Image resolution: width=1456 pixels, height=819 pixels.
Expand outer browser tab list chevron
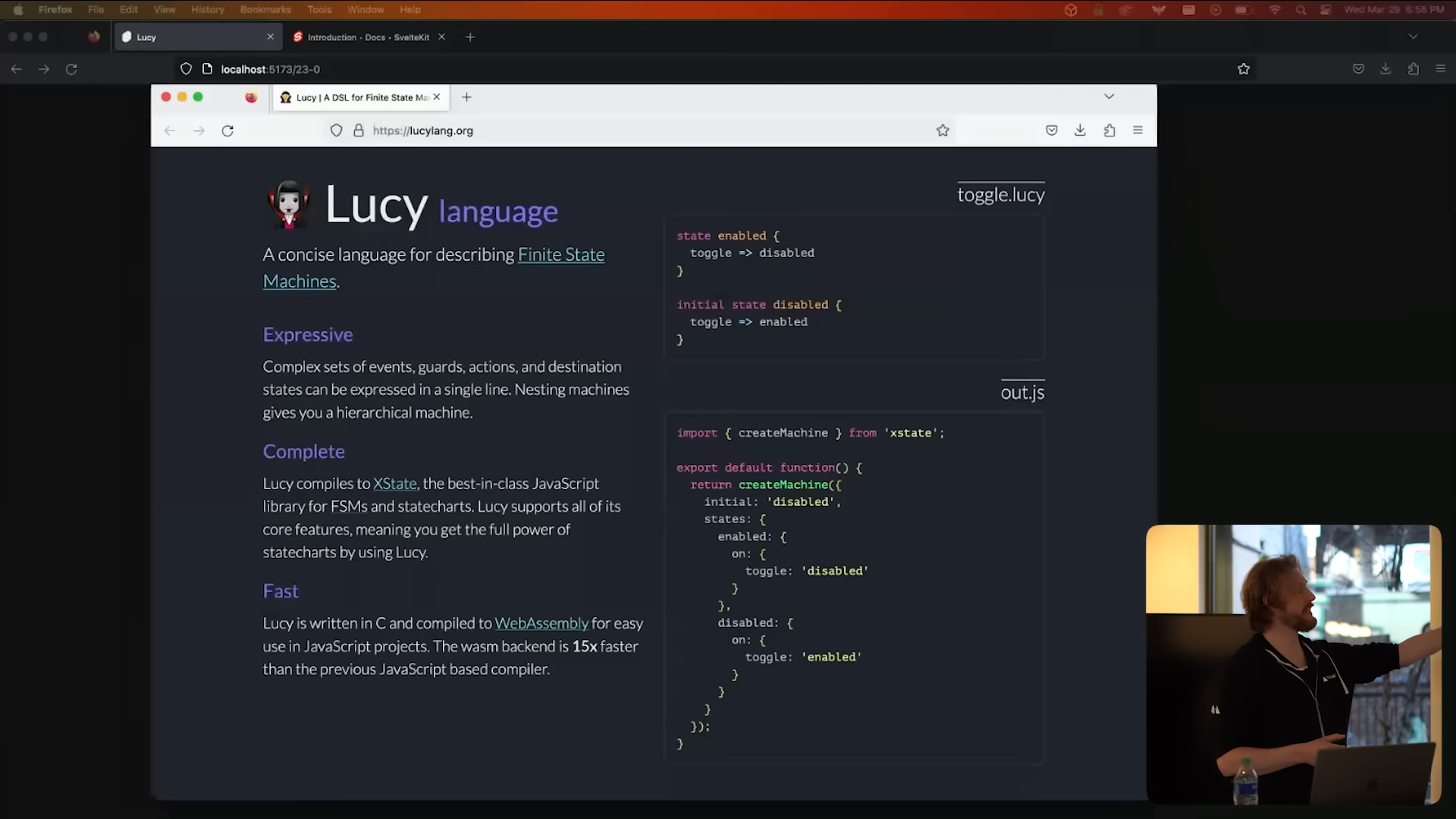point(1413,36)
